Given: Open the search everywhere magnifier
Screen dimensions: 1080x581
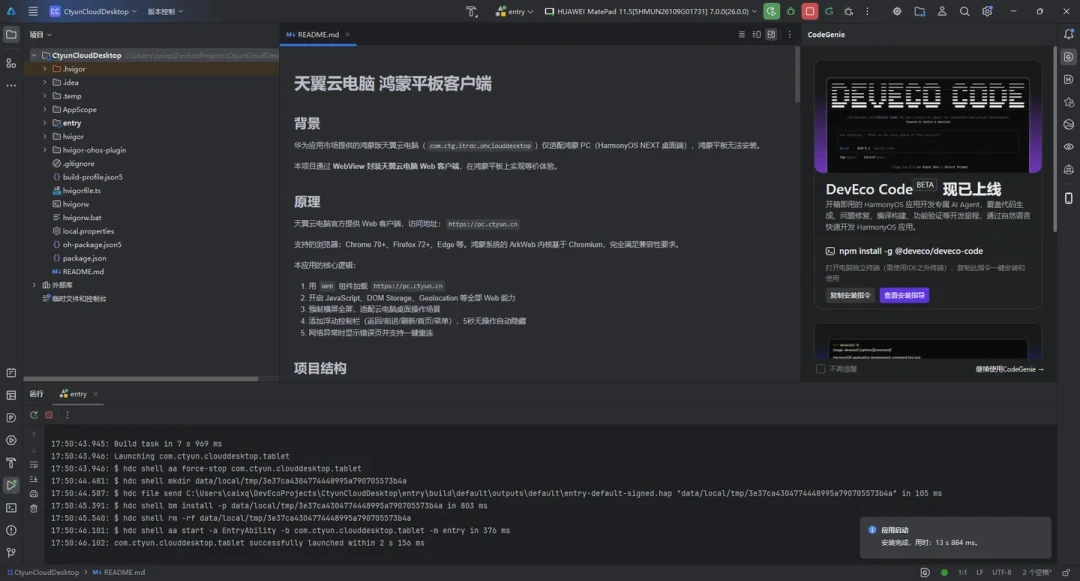Looking at the screenshot, I should (x=964, y=11).
